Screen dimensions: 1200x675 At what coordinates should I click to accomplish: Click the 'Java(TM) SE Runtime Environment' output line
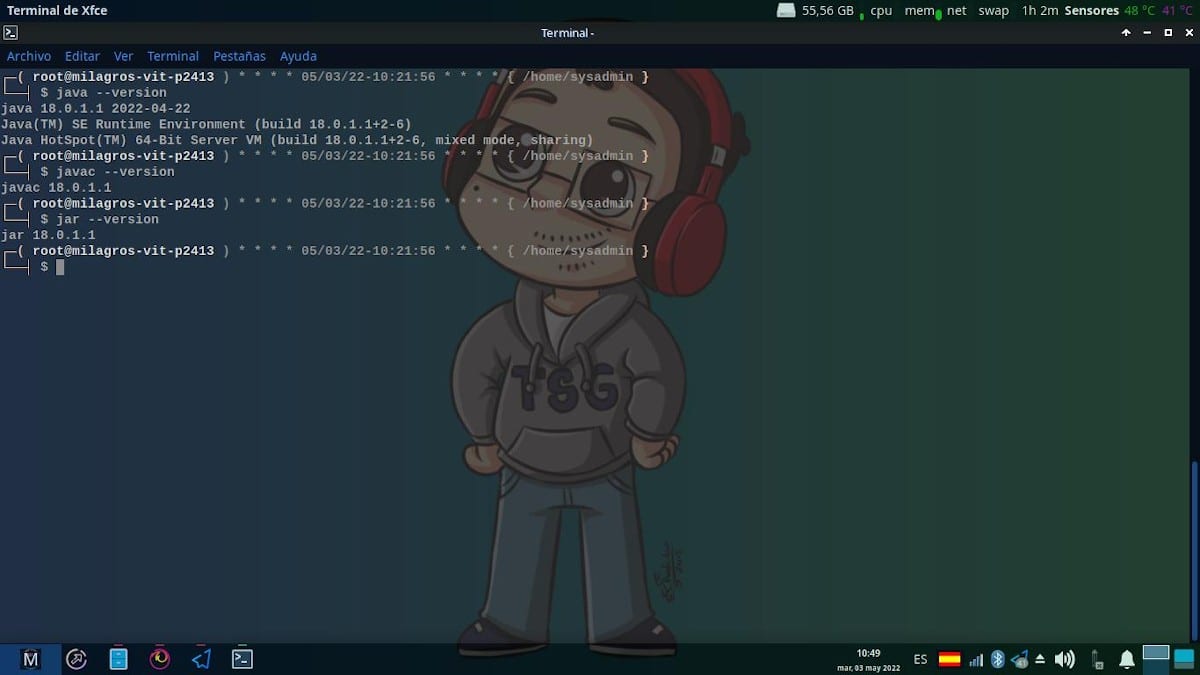pos(206,124)
